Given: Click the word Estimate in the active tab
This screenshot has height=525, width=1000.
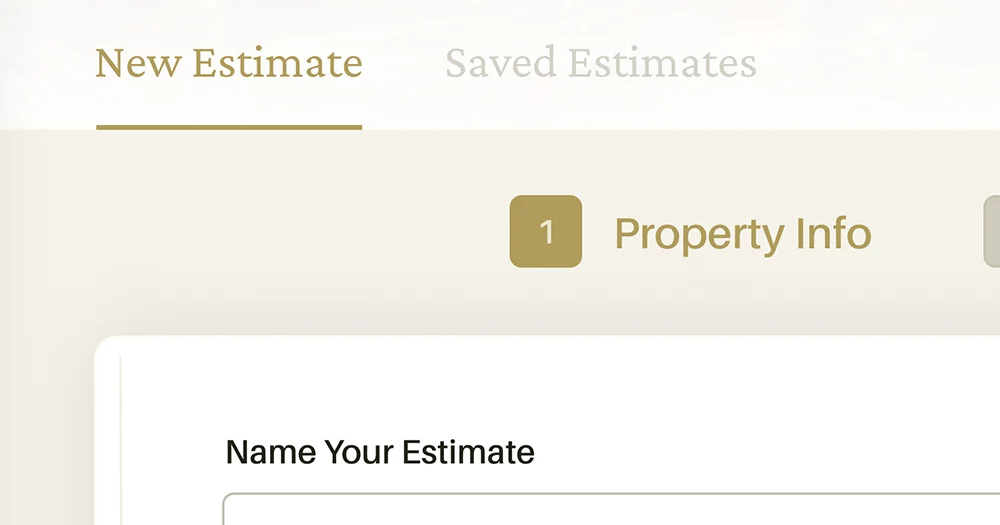Looking at the screenshot, I should coord(277,63).
